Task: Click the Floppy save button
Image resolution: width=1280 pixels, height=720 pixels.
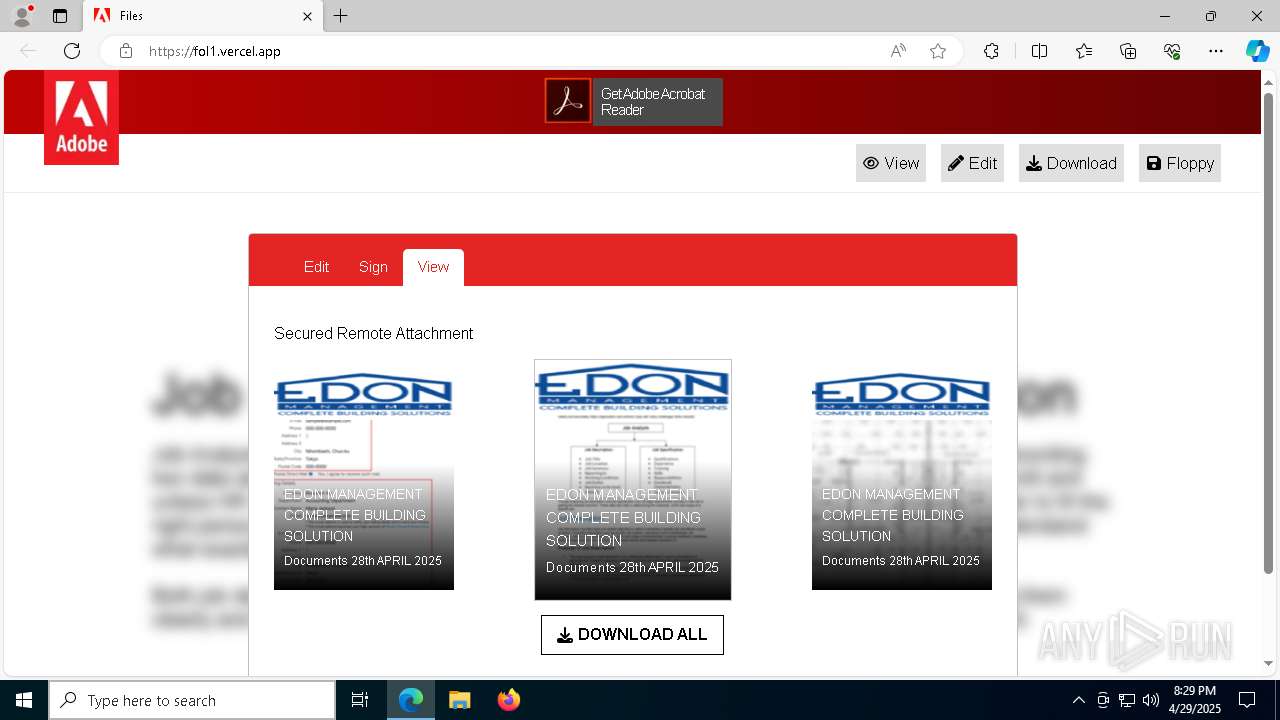Action: click(x=1180, y=163)
